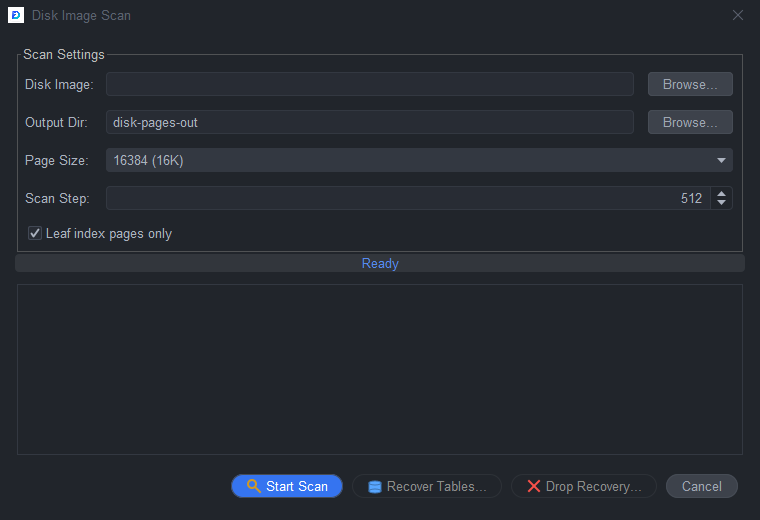Open the Page Size combo box
760x520 pixels.
point(419,160)
